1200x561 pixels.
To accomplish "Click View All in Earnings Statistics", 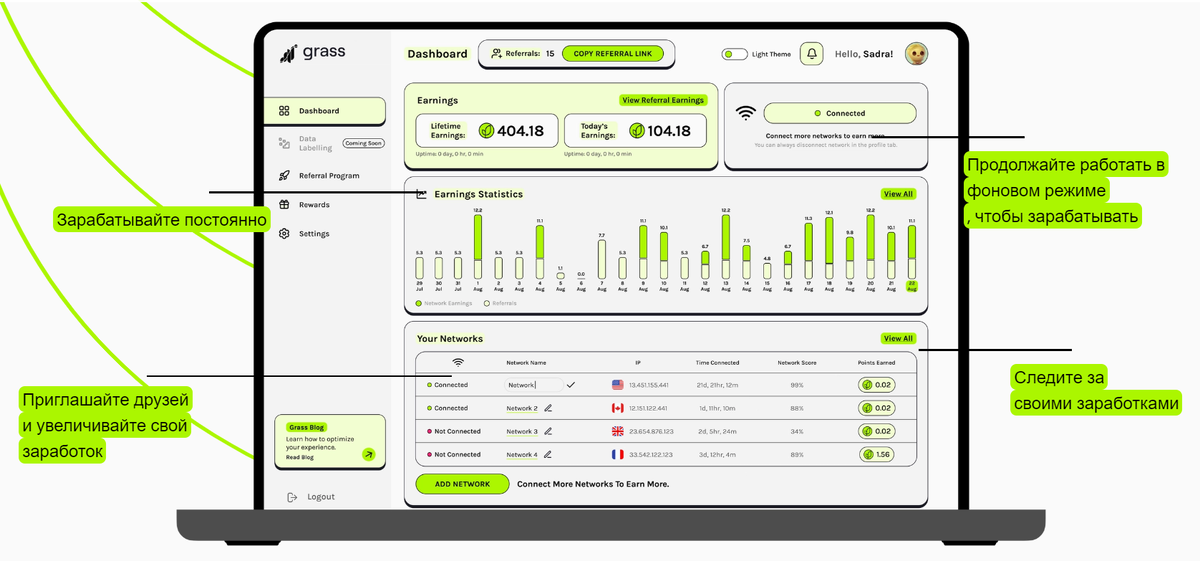I will click(898, 194).
